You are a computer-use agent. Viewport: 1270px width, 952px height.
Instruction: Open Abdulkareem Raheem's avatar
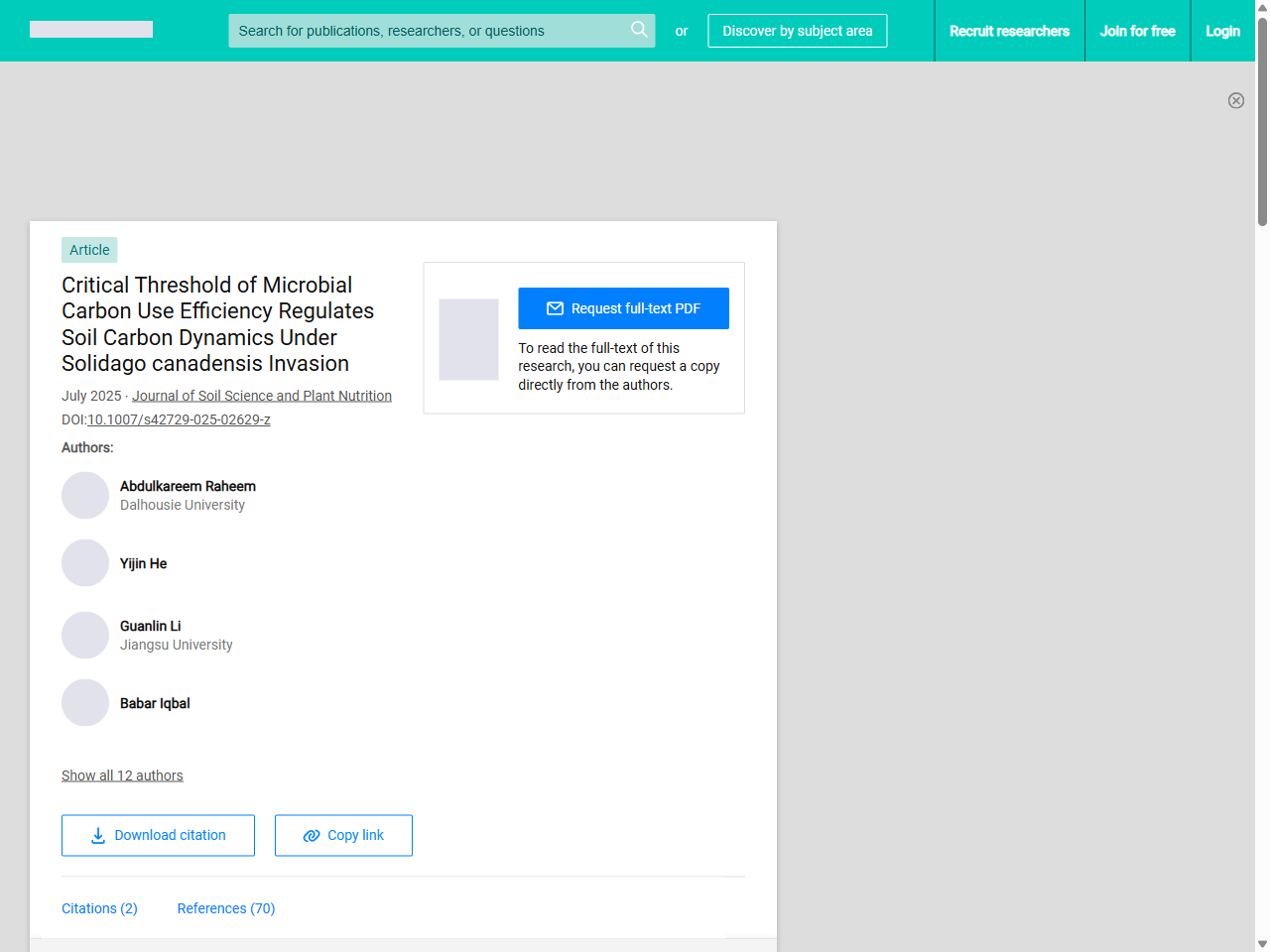point(85,495)
